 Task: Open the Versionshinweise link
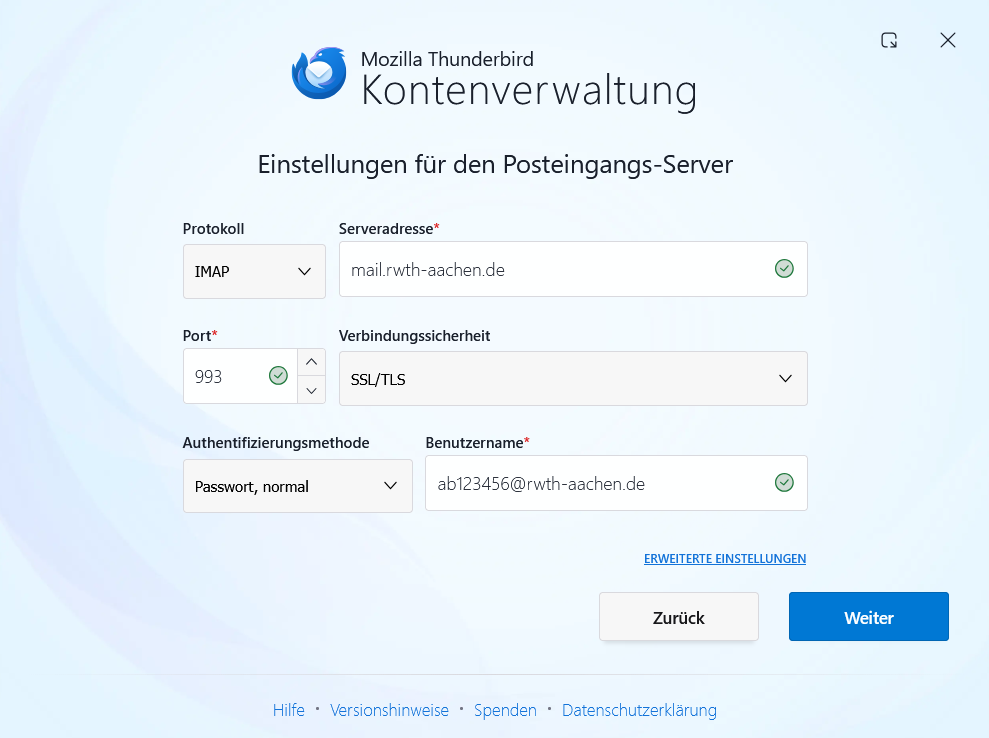(389, 710)
